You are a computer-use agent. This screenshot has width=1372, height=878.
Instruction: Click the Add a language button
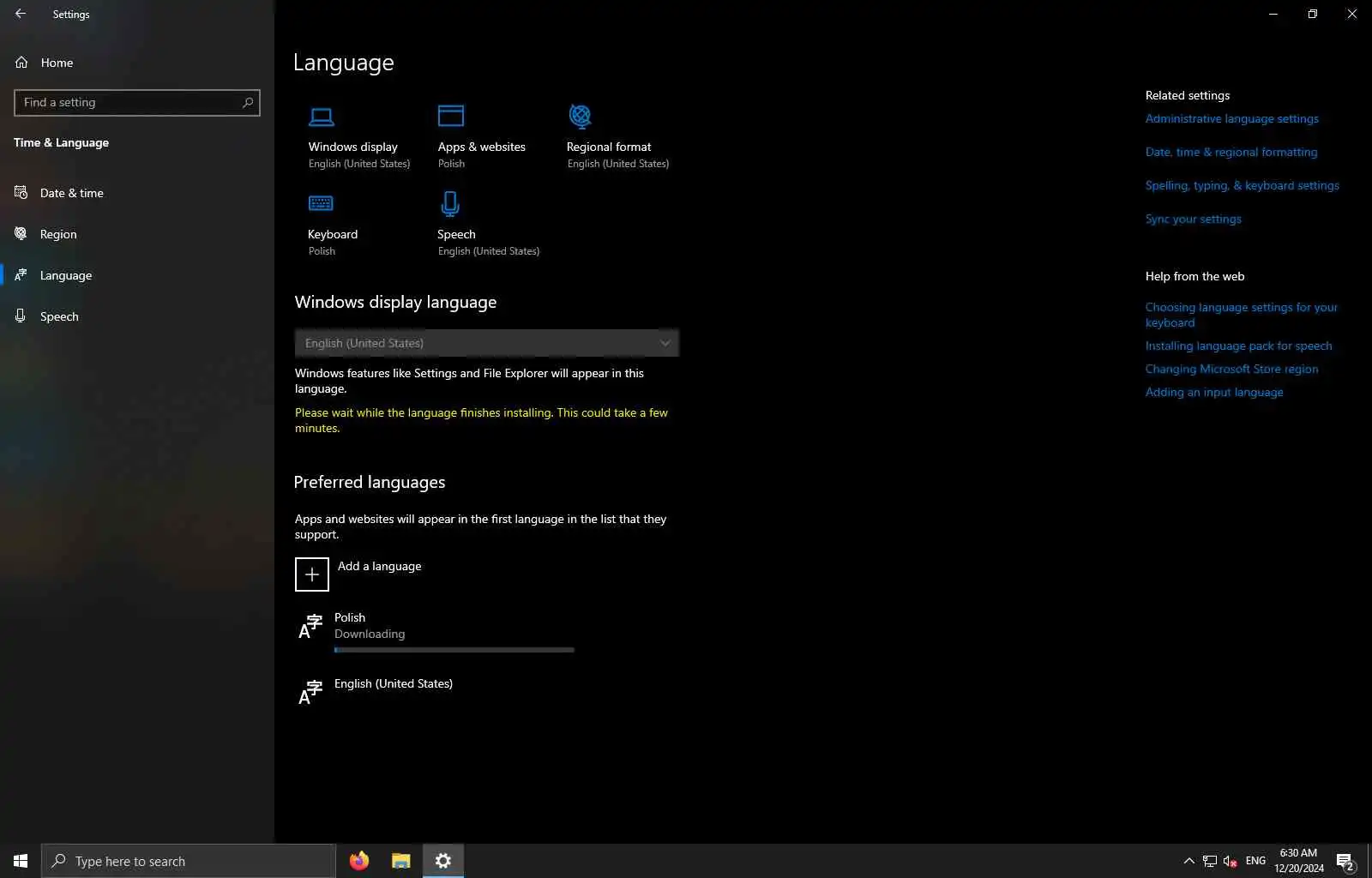pos(358,574)
